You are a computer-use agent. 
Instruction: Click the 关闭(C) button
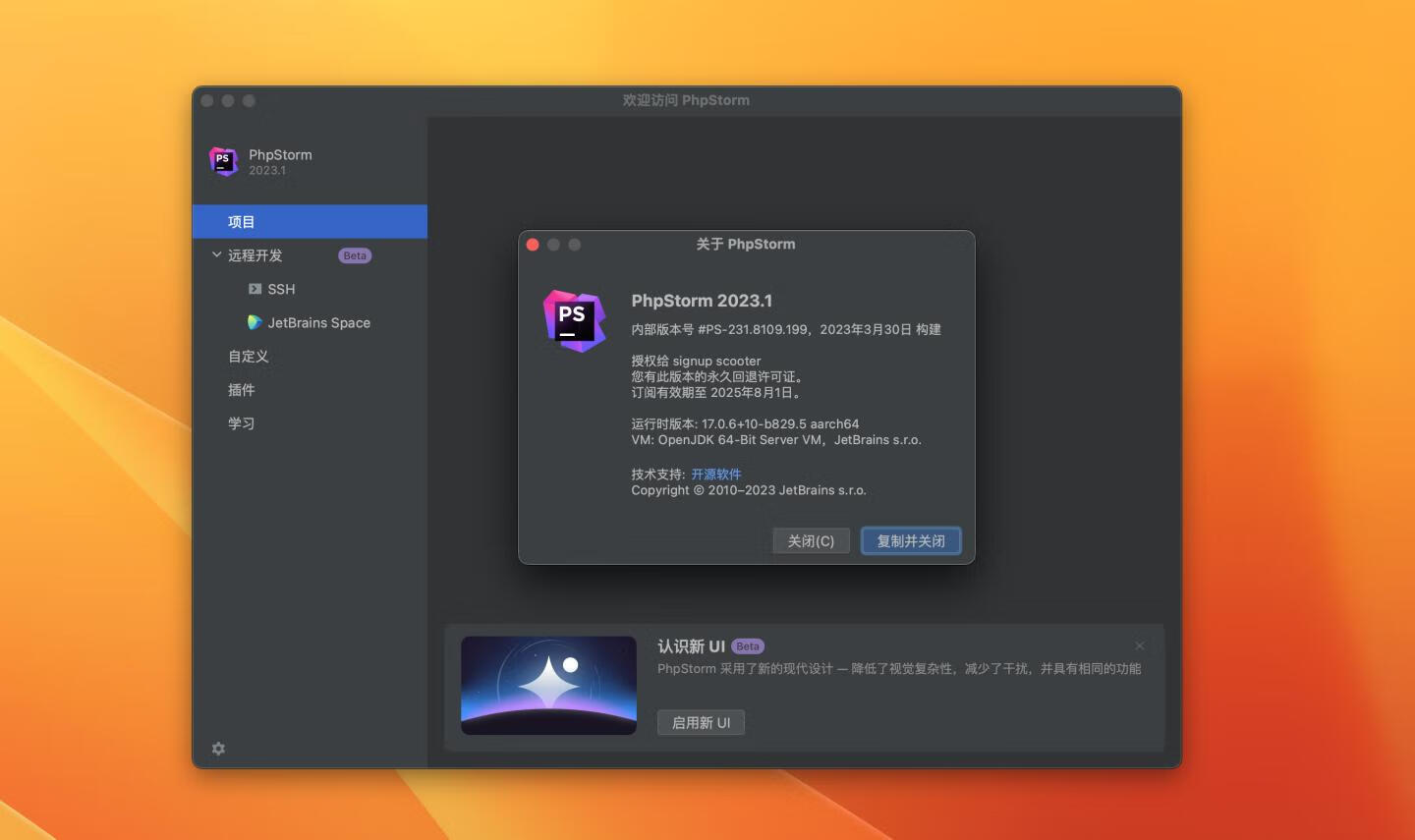pyautogui.click(x=811, y=541)
